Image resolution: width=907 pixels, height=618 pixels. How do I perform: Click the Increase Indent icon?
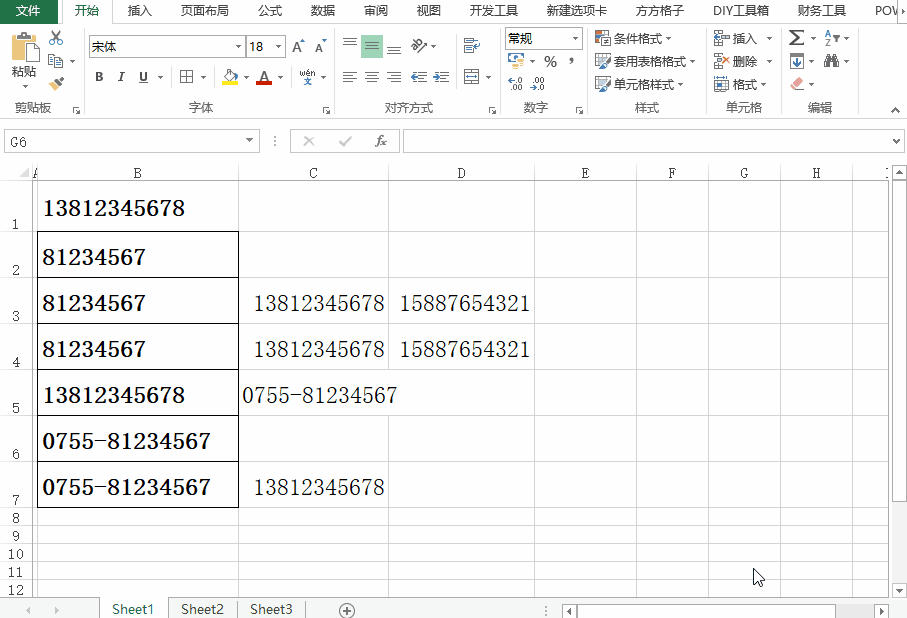[x=441, y=77]
